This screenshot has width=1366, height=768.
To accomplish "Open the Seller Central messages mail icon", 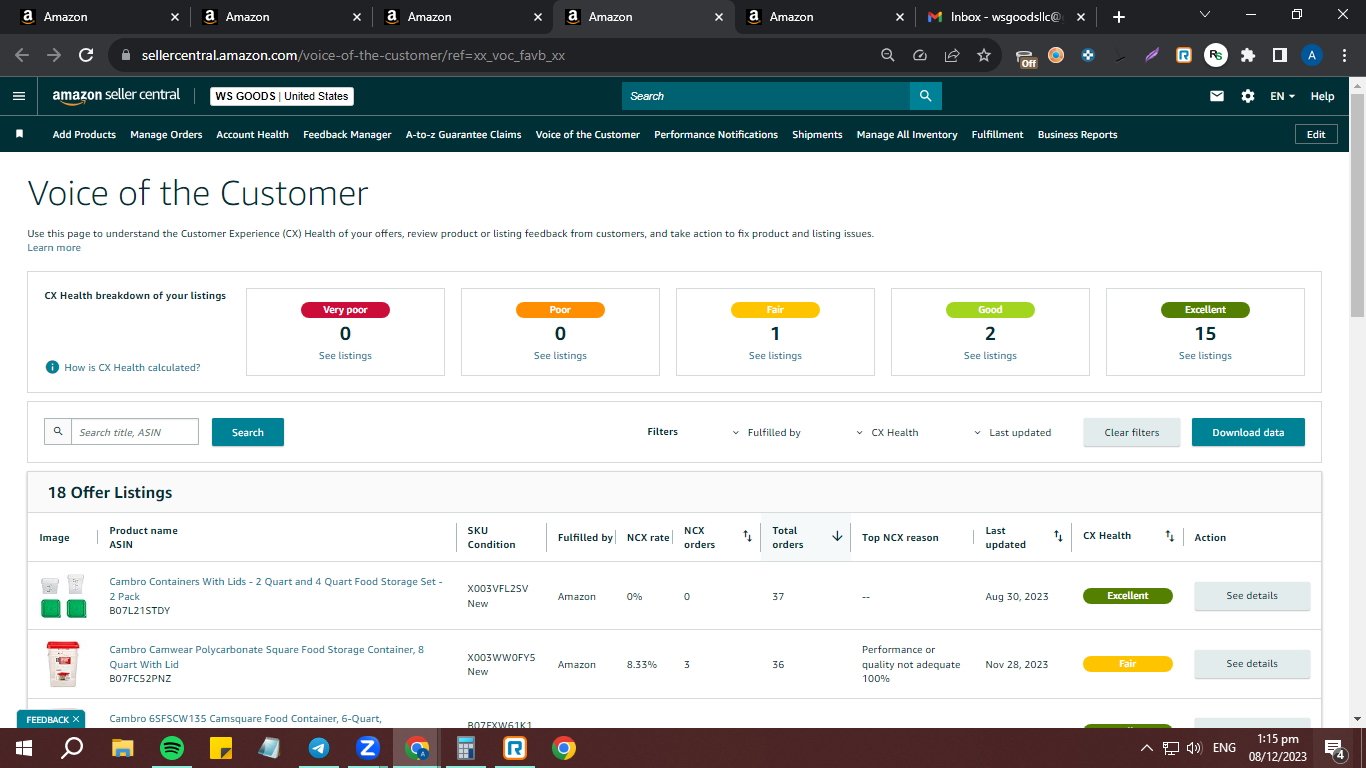I will tap(1217, 96).
